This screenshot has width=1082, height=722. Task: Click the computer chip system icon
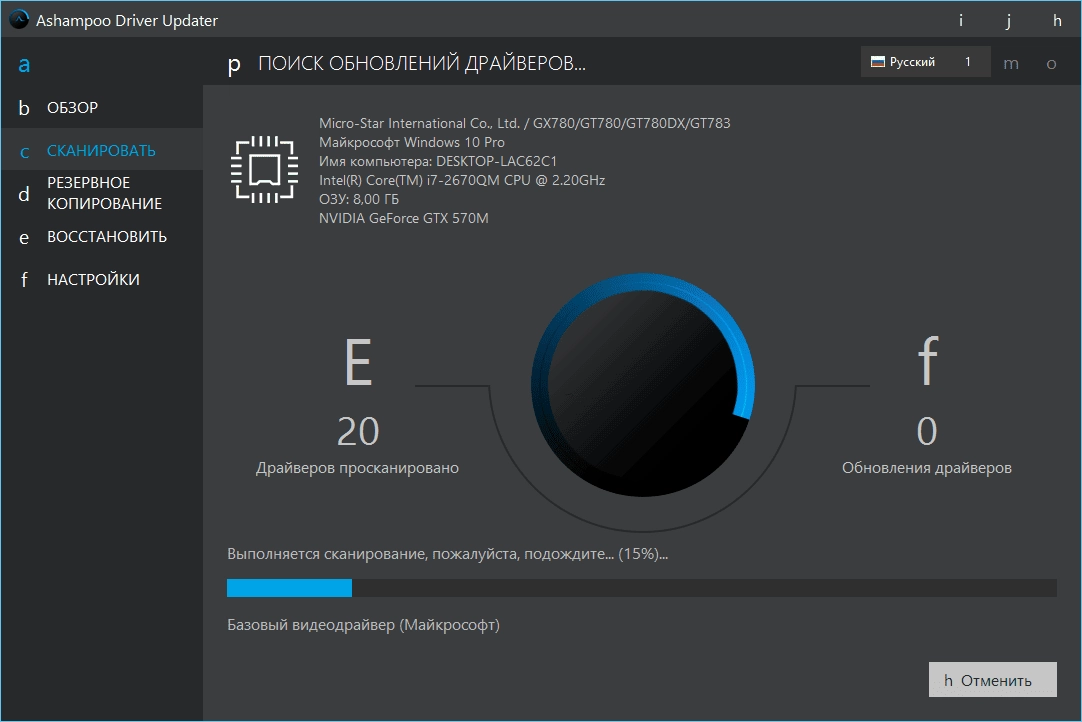click(264, 170)
